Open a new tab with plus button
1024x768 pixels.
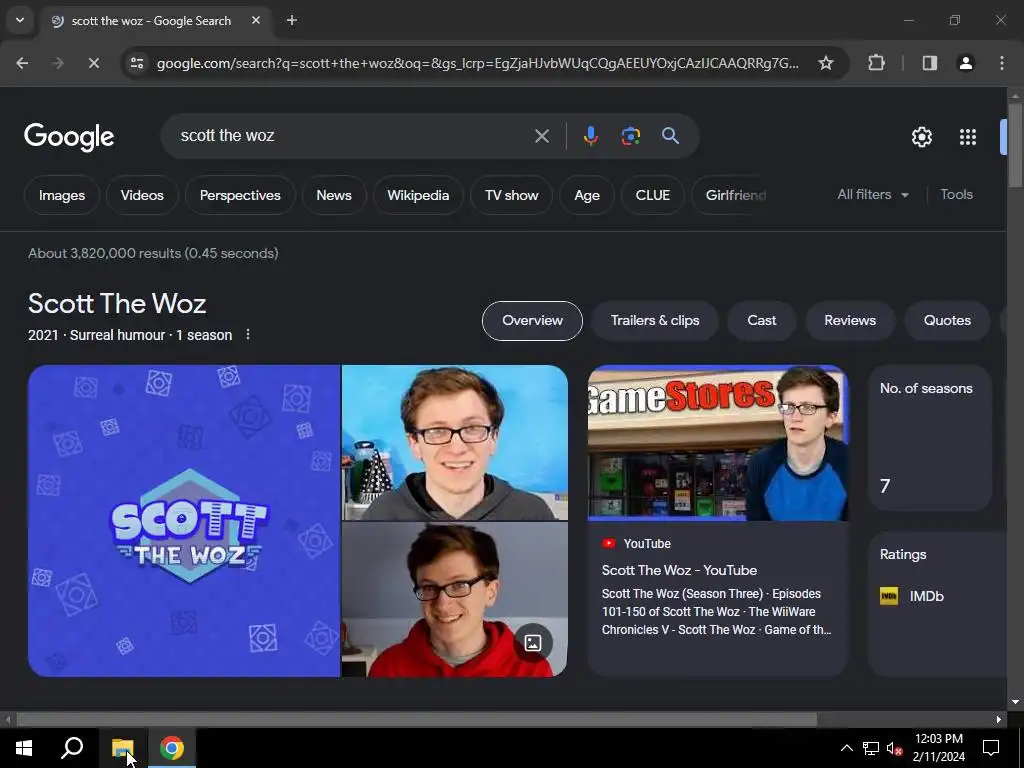pyautogui.click(x=292, y=20)
